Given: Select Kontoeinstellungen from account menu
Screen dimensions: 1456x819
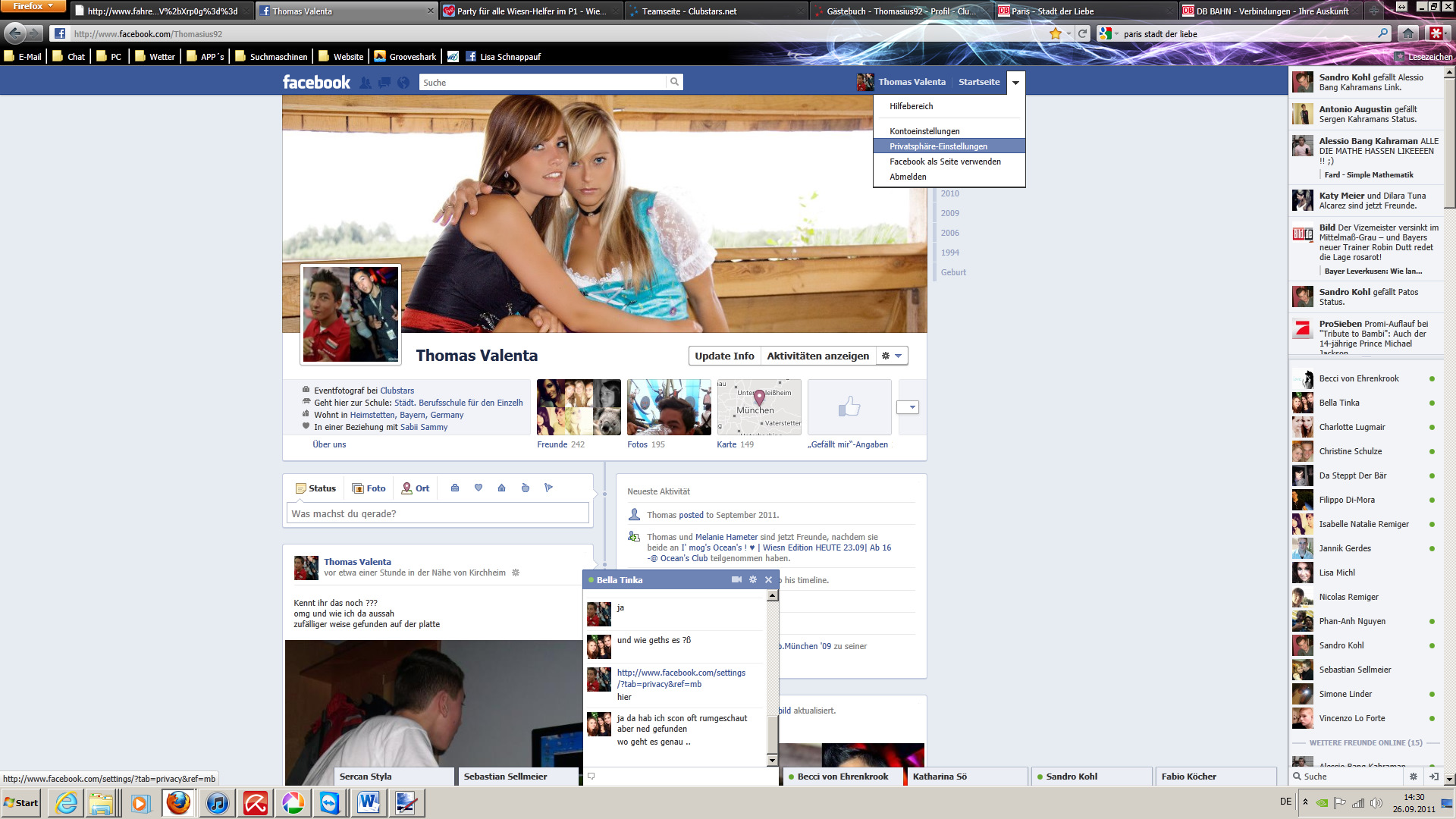Looking at the screenshot, I should click(x=949, y=131).
